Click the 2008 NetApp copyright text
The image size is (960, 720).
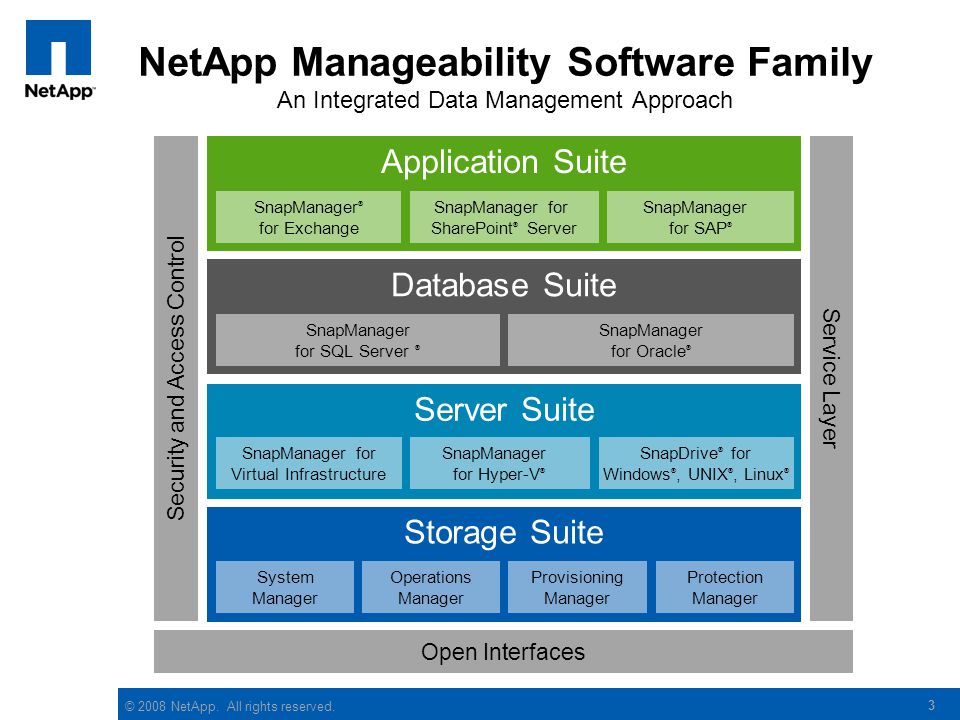(x=230, y=707)
